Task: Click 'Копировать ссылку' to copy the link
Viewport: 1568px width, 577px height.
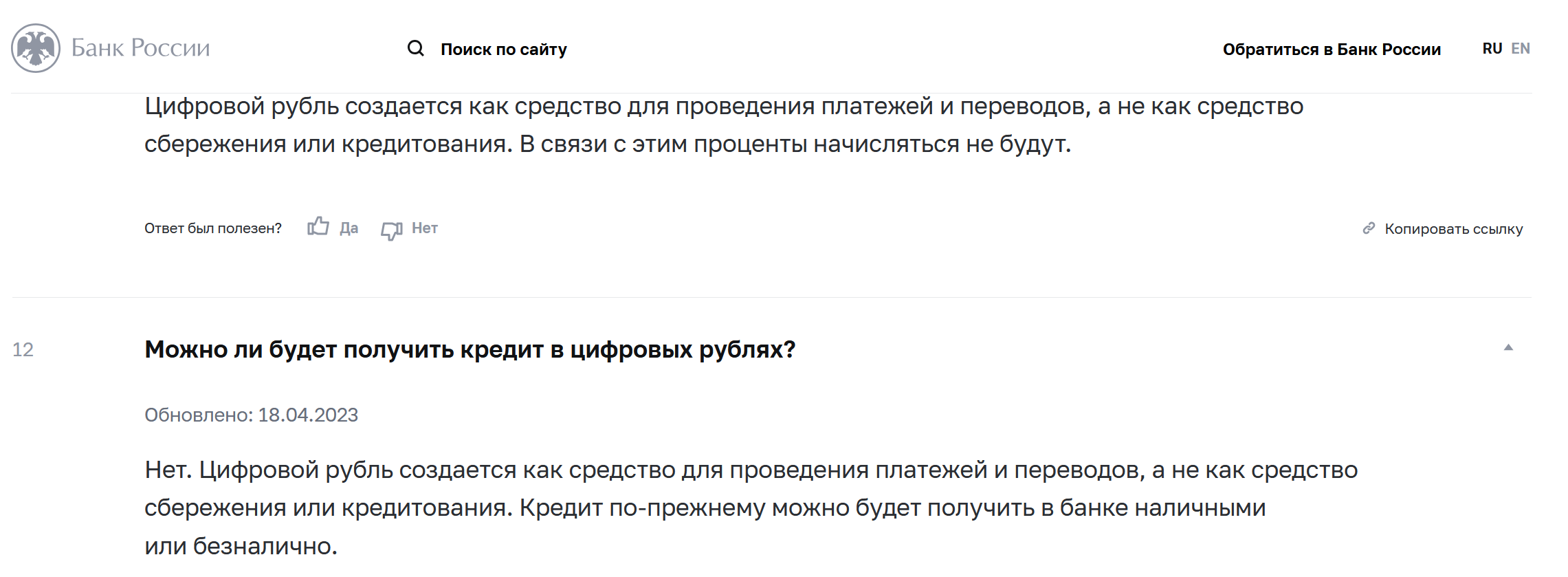Action: click(1454, 229)
